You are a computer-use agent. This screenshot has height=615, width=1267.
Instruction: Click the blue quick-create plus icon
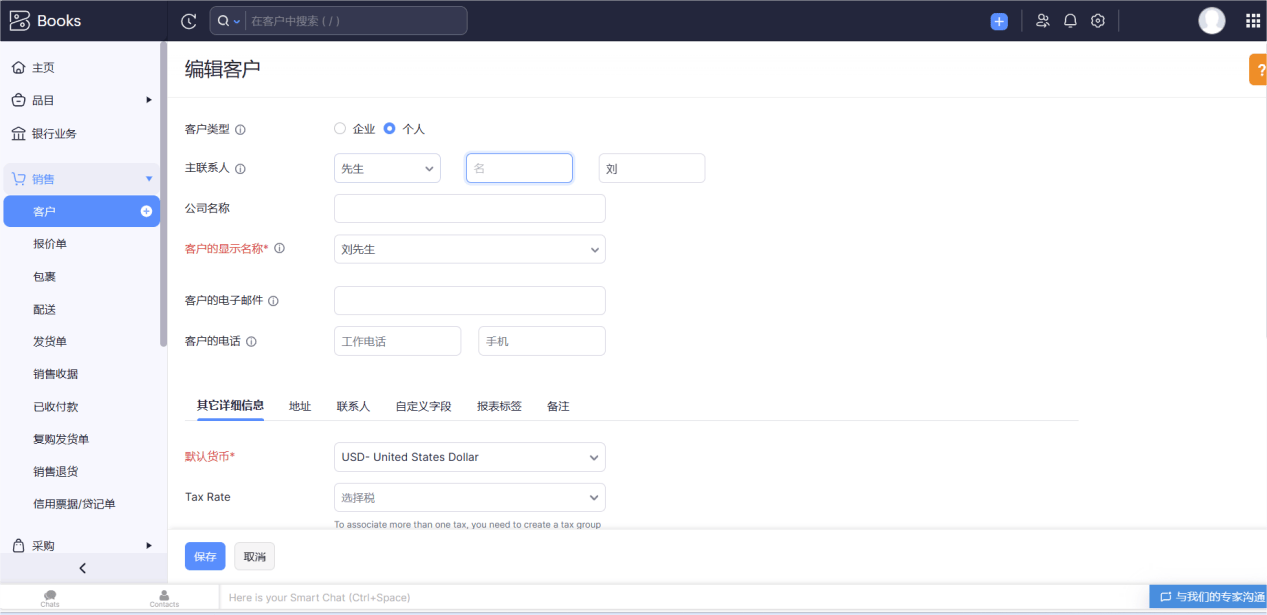[x=999, y=21]
